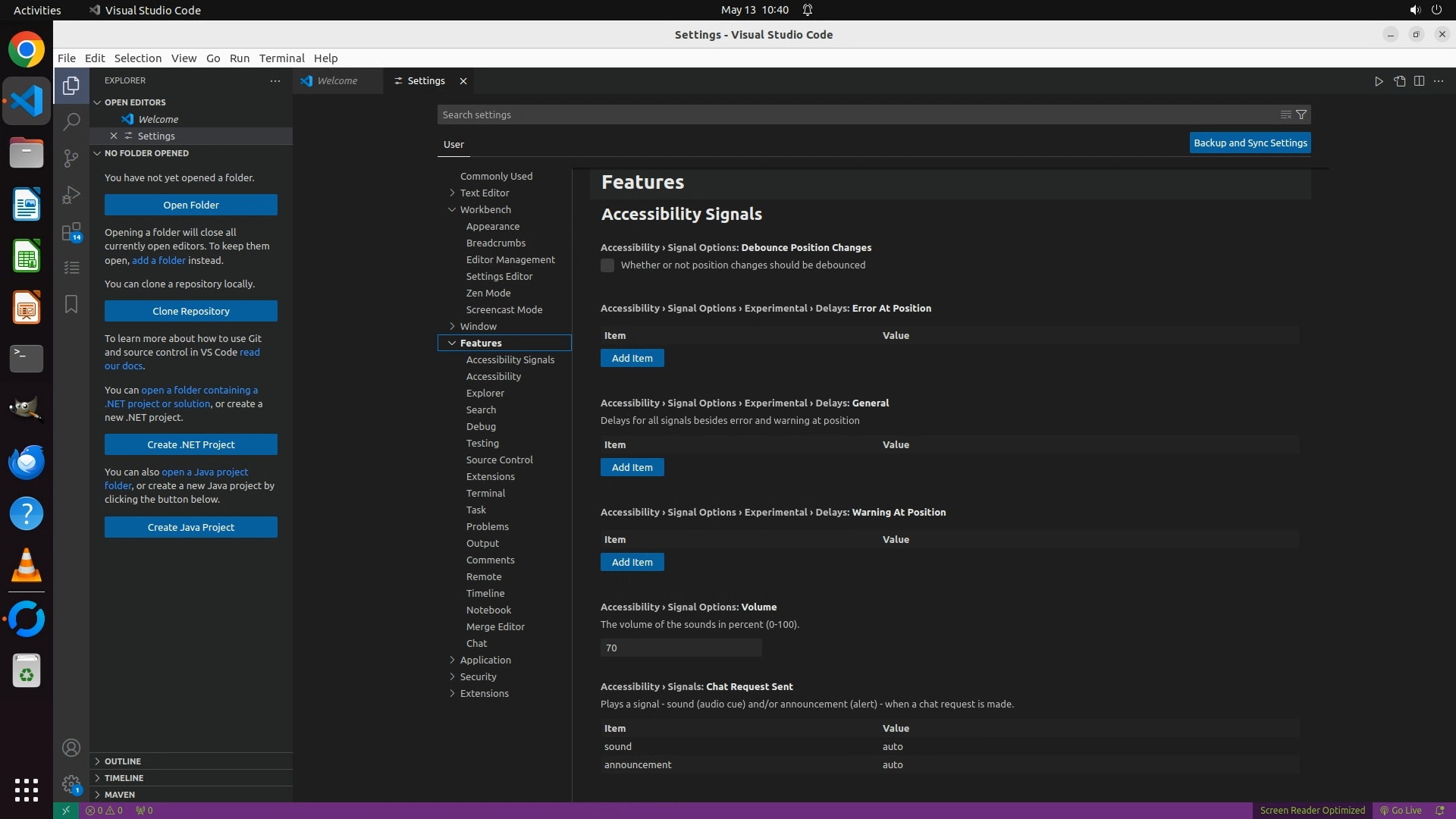The height and width of the screenshot is (819, 1456).
Task: Open the Terminal menu
Action: pos(281,58)
